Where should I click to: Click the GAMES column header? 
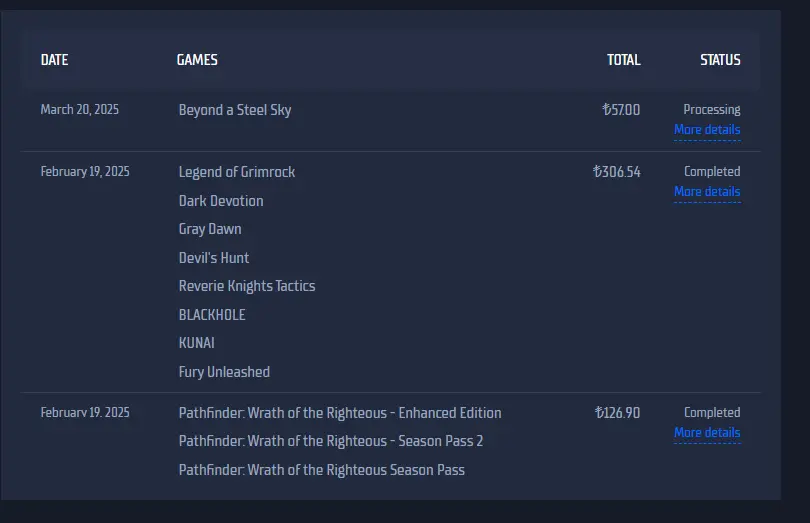[197, 60]
